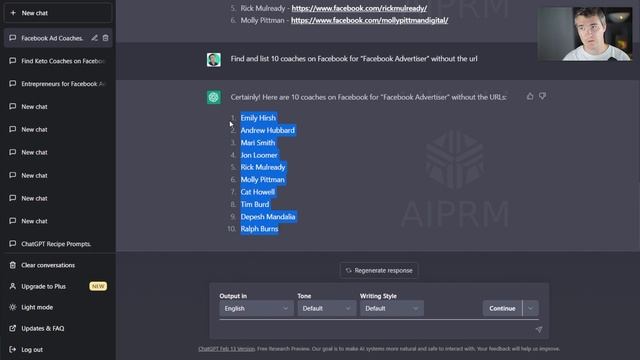This screenshot has width=640, height=360.
Task: Clear conversations from the sidebar
Action: (x=58, y=265)
